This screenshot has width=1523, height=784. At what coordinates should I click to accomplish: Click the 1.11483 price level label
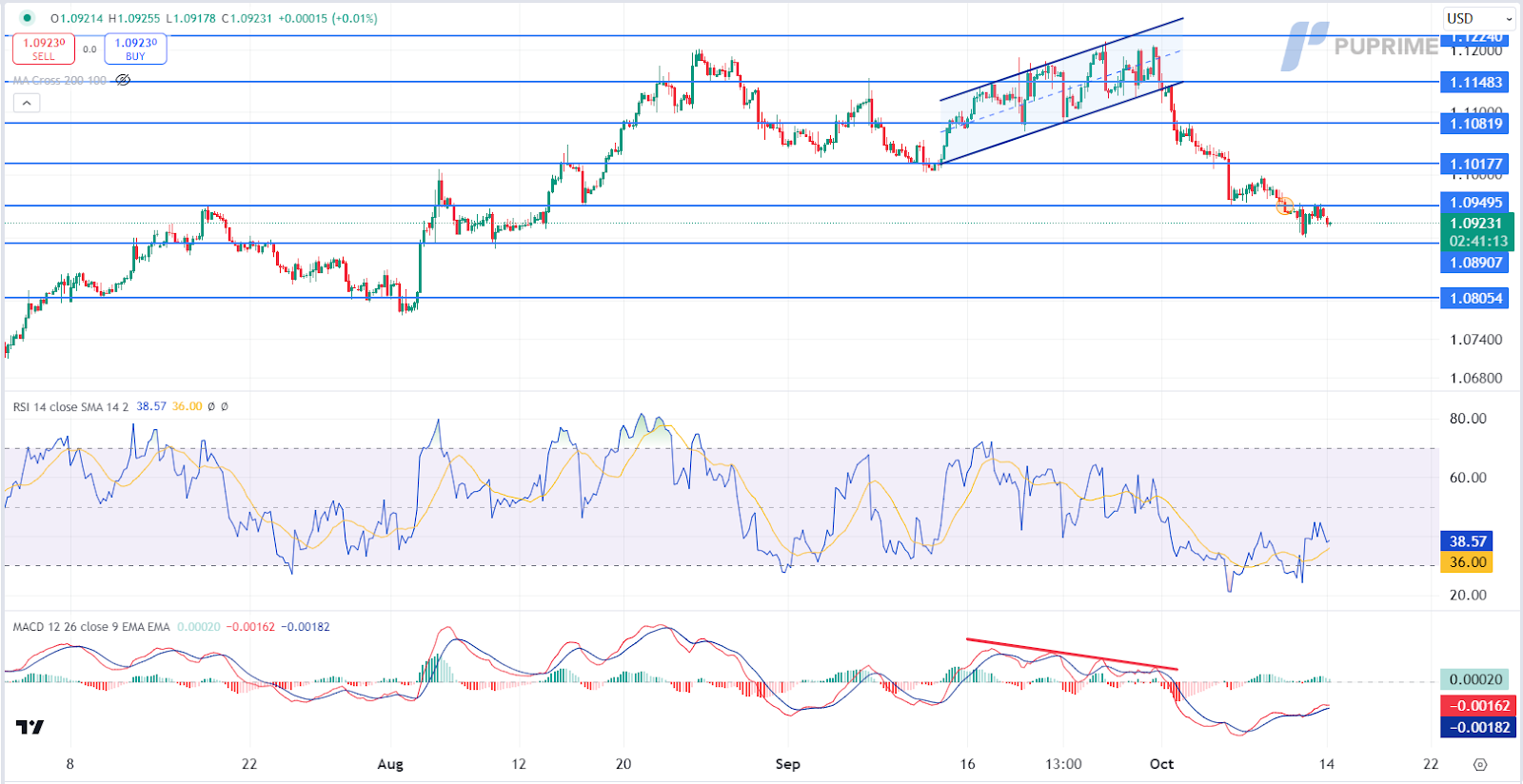1475,83
